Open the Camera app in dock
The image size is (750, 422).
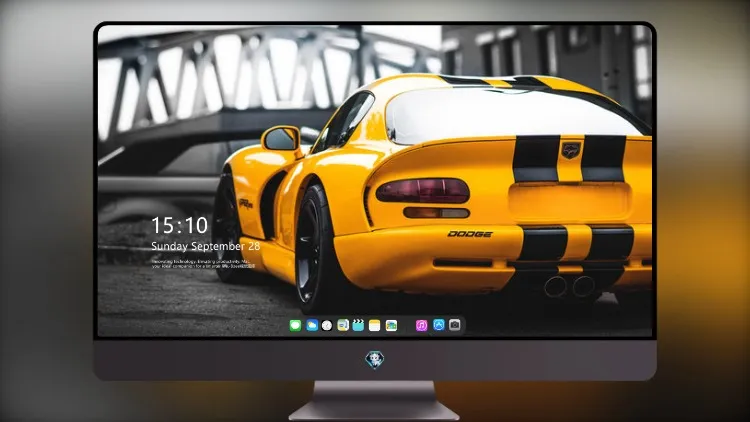(x=455, y=325)
